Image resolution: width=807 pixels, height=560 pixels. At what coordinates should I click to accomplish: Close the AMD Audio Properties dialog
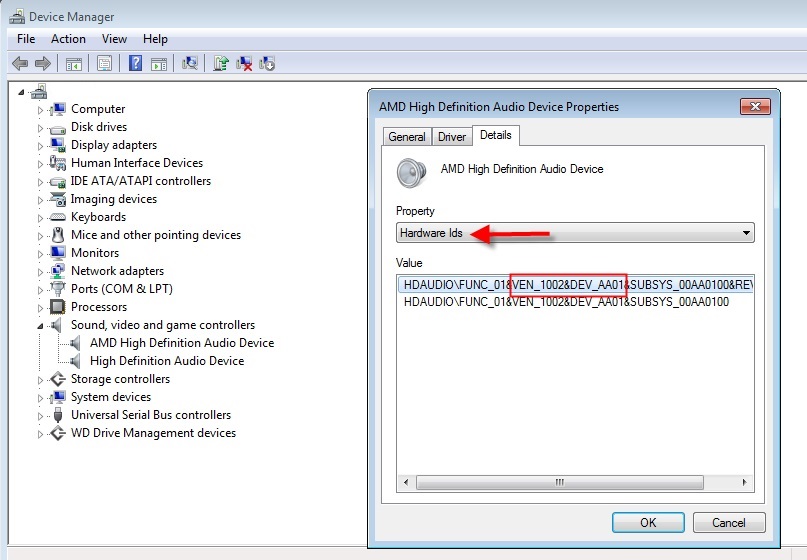tap(755, 107)
